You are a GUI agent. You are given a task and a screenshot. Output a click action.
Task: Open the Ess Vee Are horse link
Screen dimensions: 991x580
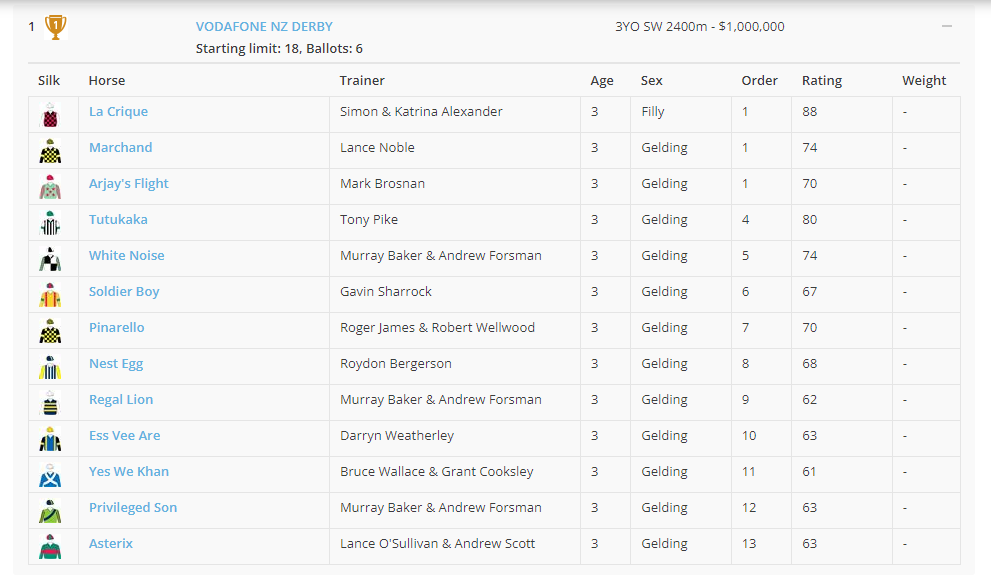point(125,435)
